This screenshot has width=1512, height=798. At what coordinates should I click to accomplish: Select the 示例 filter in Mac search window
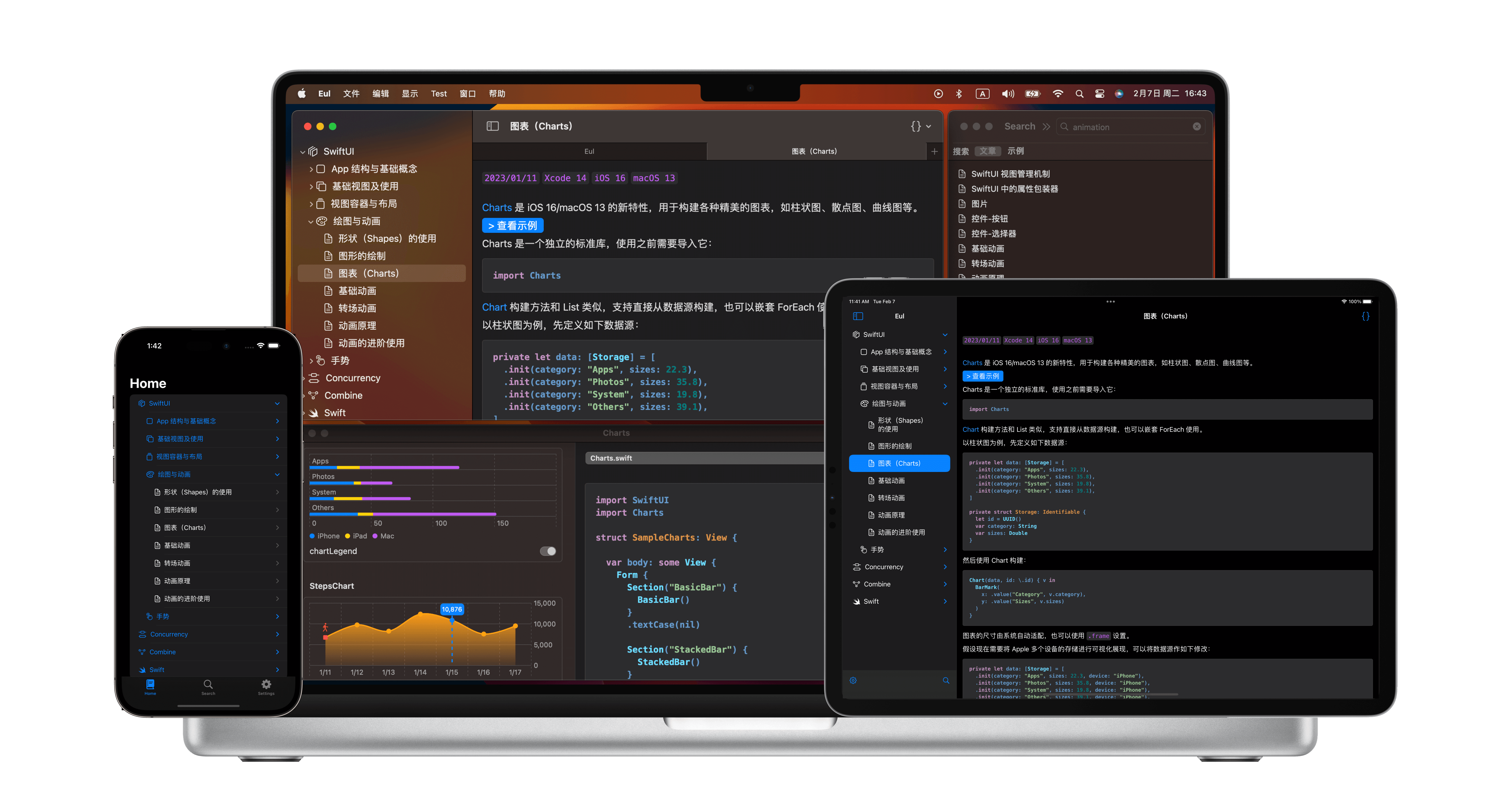pyautogui.click(x=1015, y=151)
